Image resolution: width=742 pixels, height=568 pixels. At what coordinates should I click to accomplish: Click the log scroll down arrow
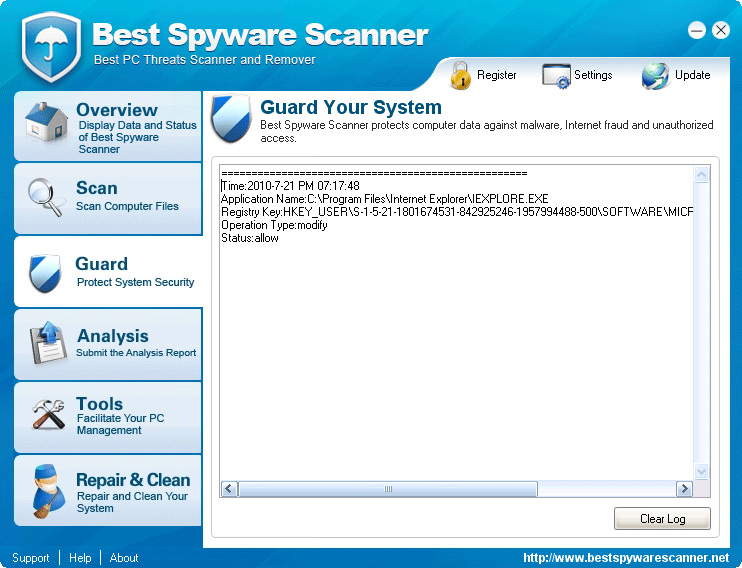pos(701,471)
